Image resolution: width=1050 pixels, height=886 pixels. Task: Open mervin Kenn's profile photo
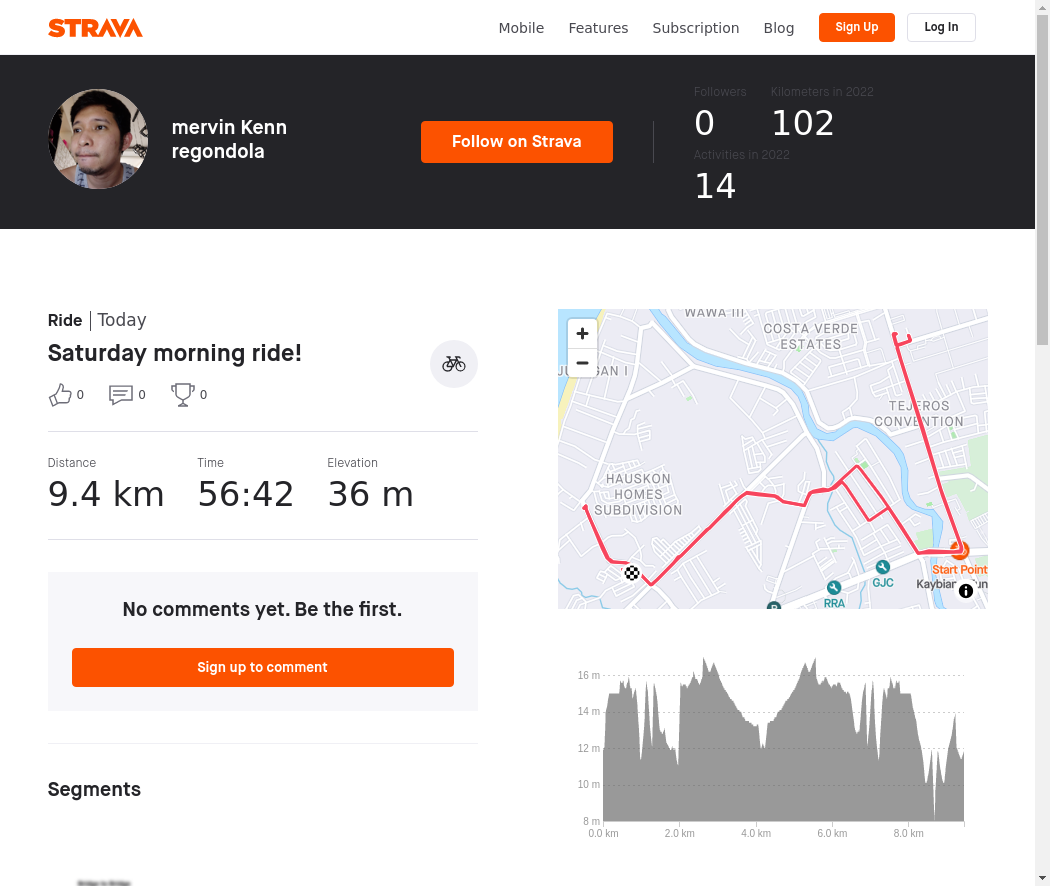tap(98, 139)
